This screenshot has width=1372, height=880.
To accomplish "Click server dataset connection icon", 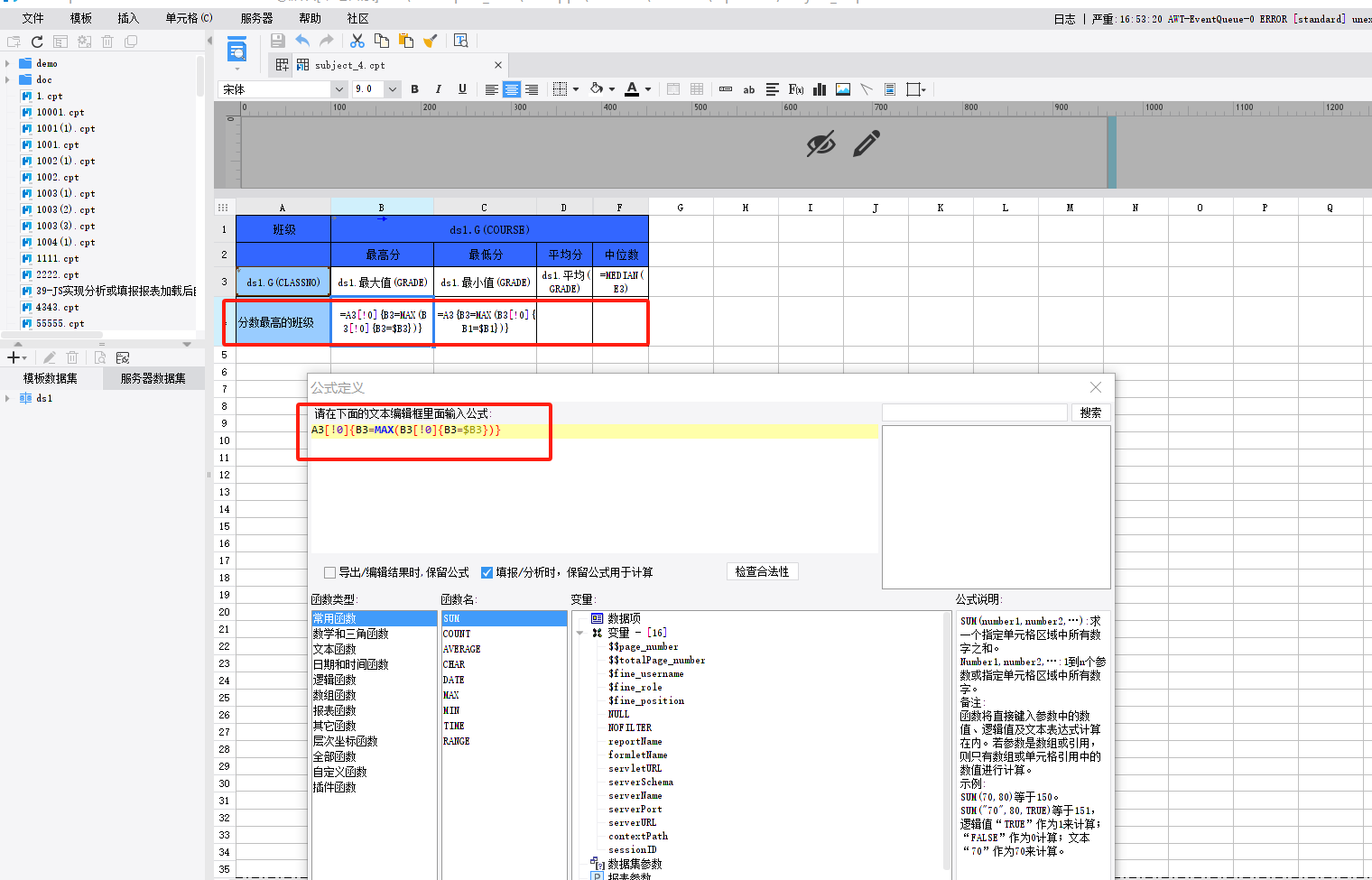I will point(123,357).
